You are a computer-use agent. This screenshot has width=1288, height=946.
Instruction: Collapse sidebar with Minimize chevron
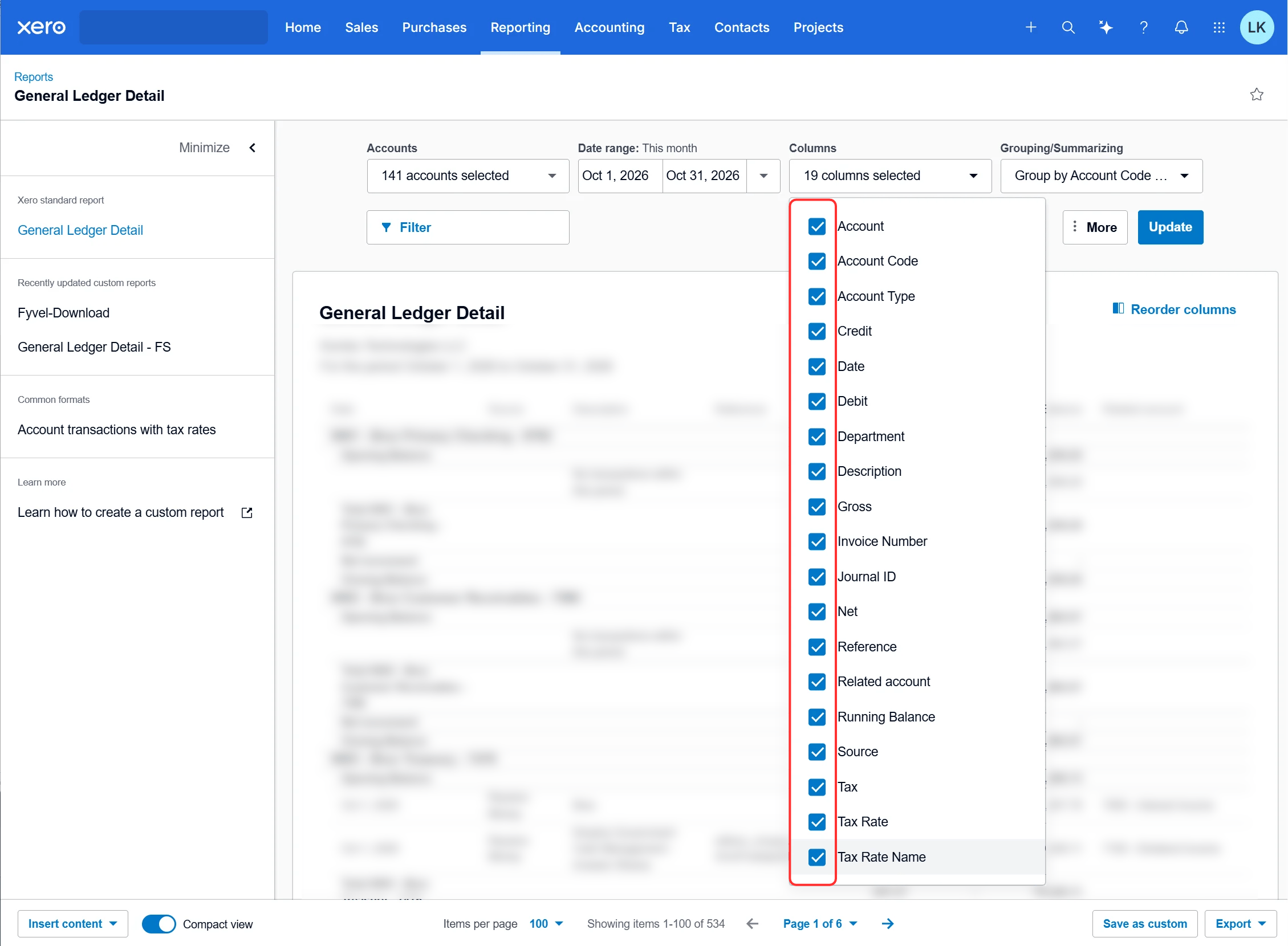pos(252,148)
